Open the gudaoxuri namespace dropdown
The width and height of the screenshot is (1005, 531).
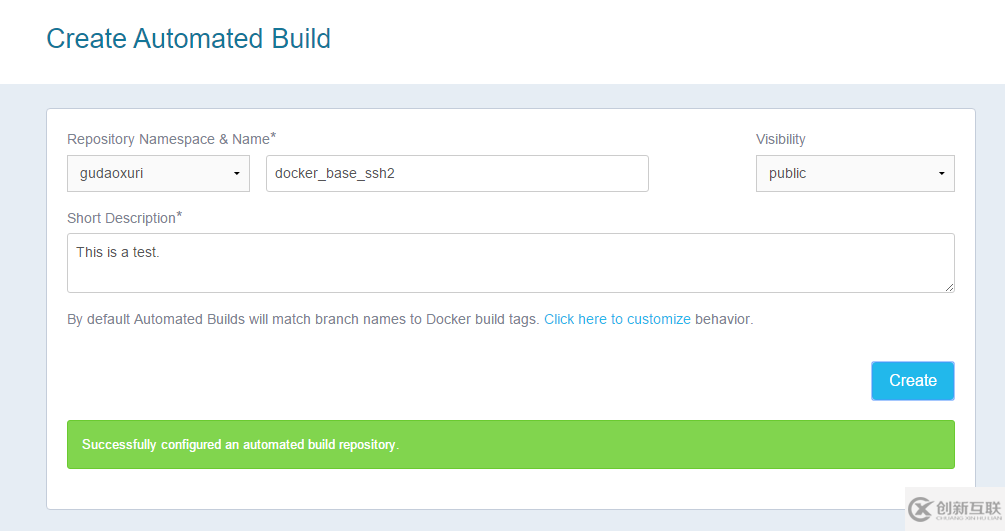[x=158, y=173]
